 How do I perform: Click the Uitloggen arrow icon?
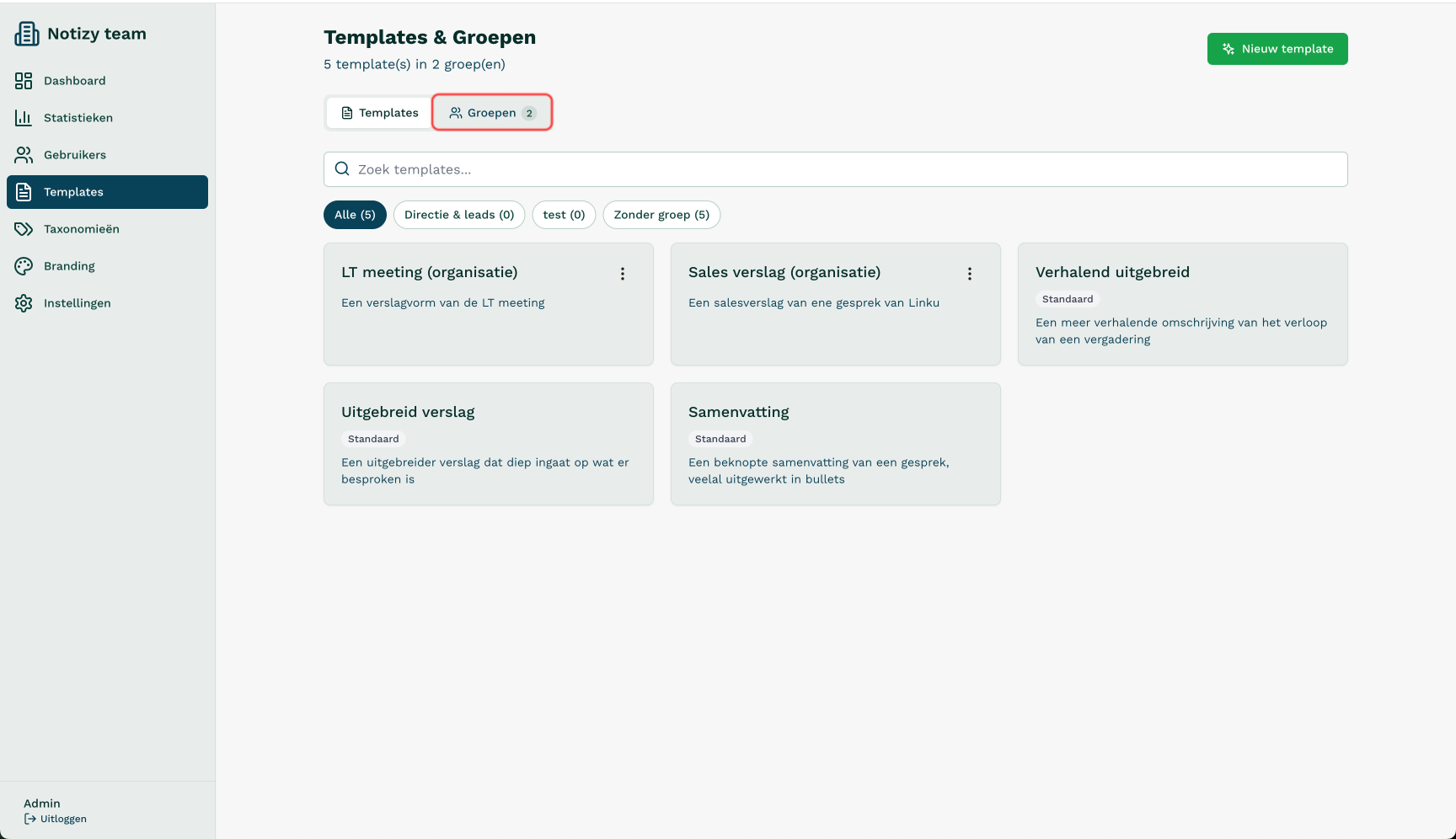[x=30, y=819]
